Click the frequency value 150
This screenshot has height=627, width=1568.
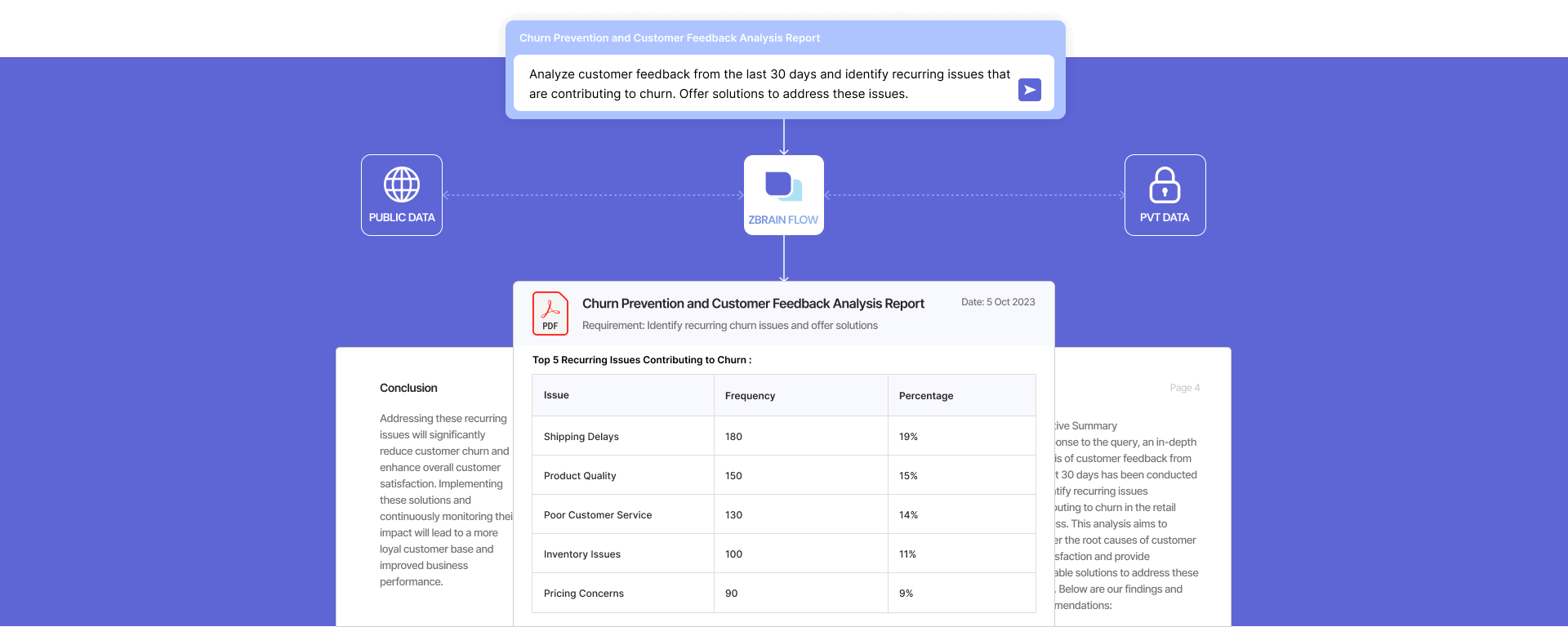click(733, 476)
